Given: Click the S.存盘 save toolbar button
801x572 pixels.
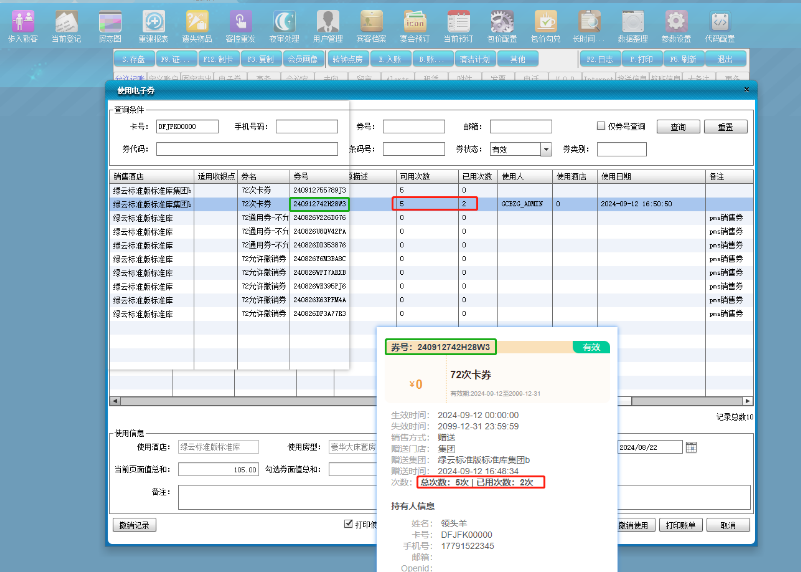Looking at the screenshot, I should tap(134, 59).
